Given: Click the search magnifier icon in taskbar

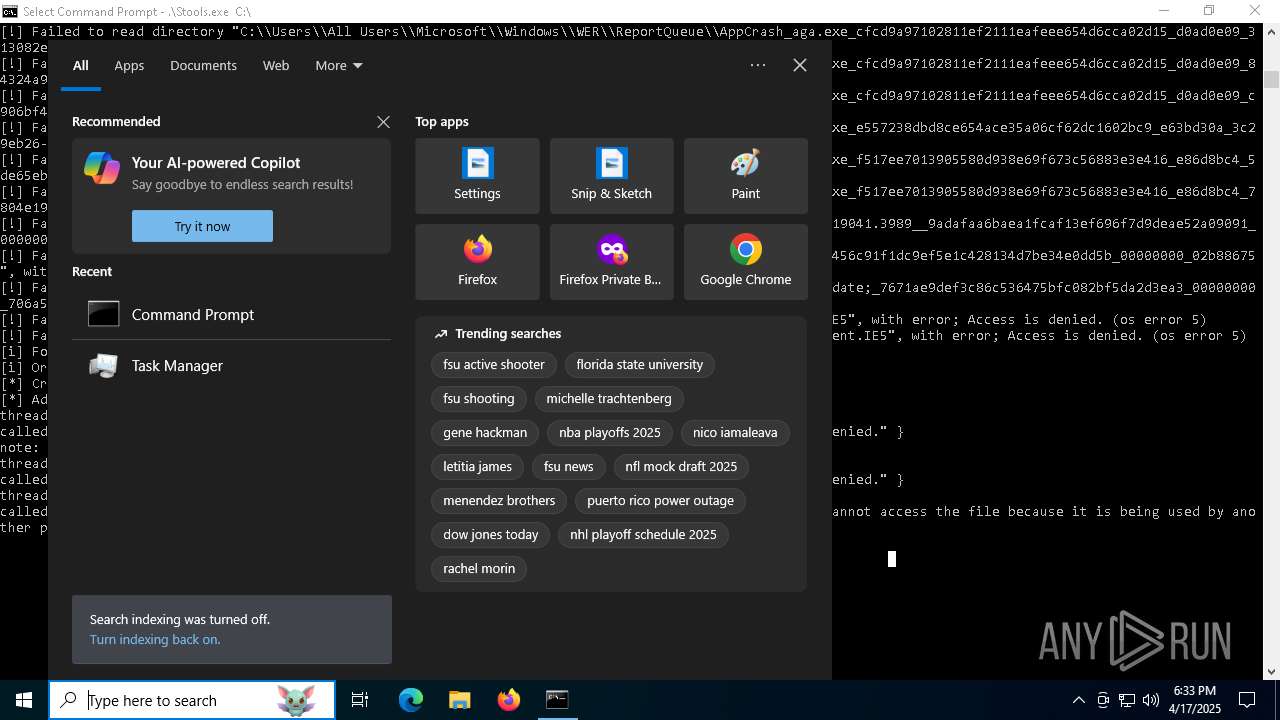Looking at the screenshot, I should pyautogui.click(x=69, y=700).
